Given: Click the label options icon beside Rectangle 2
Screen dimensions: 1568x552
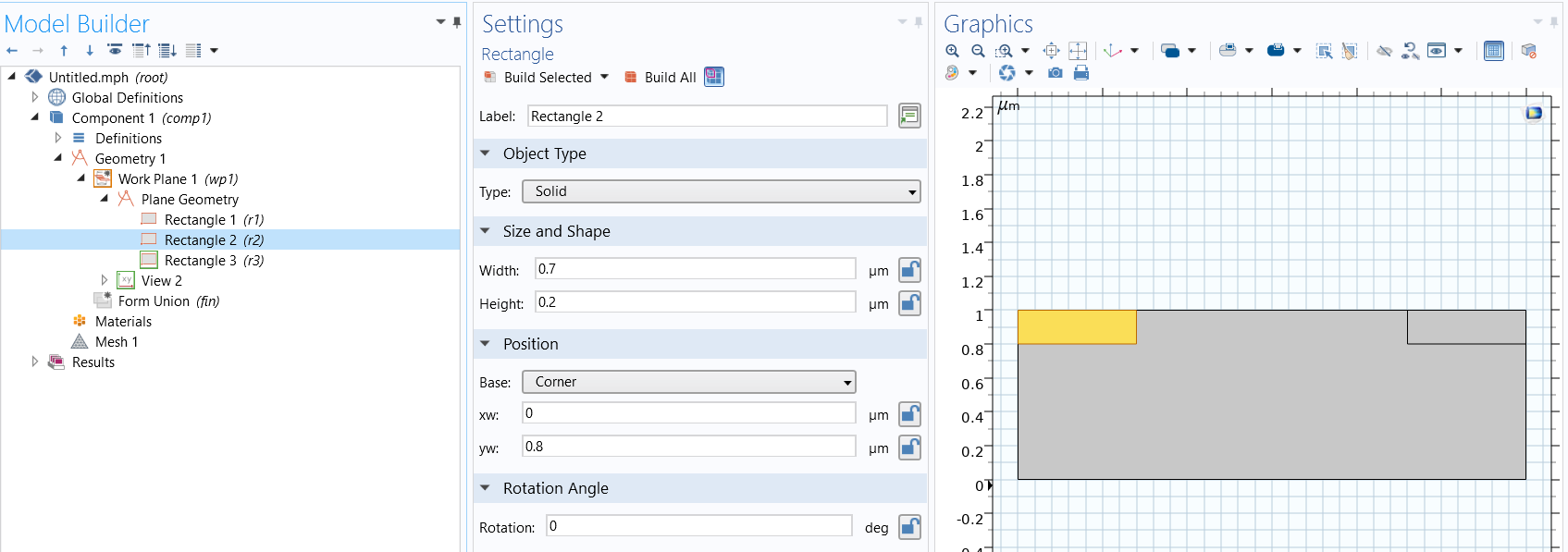Looking at the screenshot, I should point(909,116).
